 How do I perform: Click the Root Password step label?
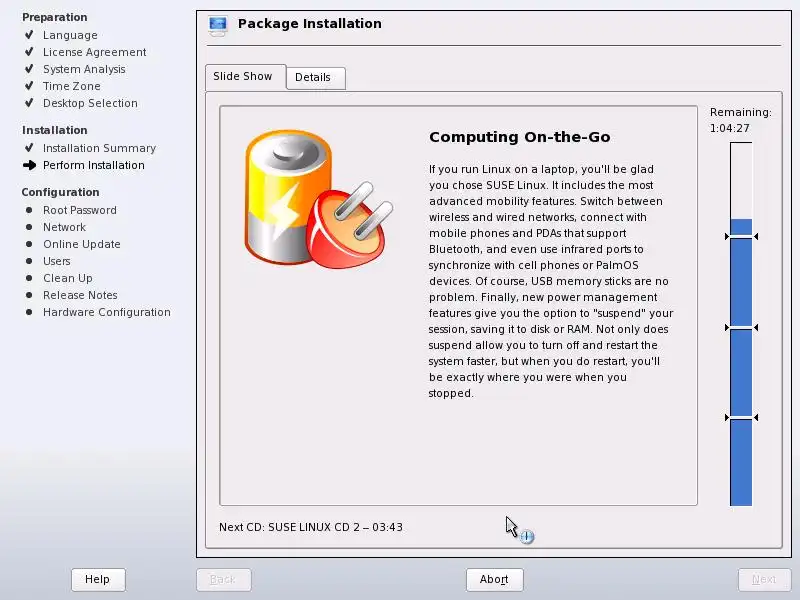pyautogui.click(x=80, y=210)
